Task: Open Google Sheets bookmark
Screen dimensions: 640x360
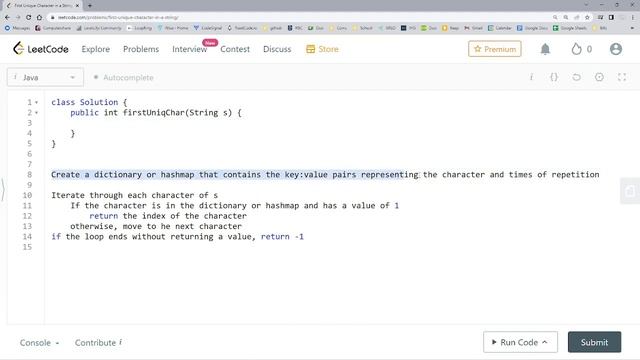Action: pos(569,28)
